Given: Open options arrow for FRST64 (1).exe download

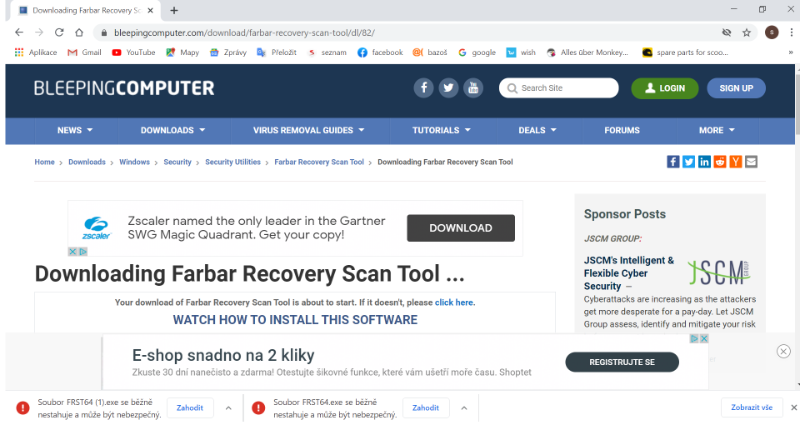Looking at the screenshot, I should click(x=229, y=408).
